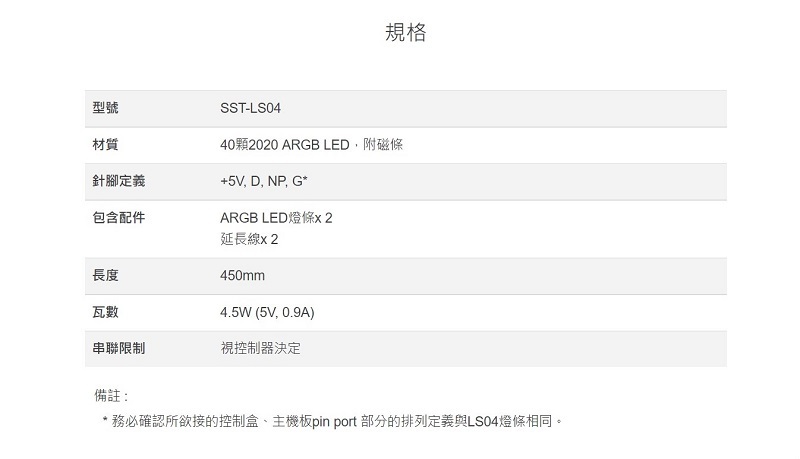Image resolution: width=800 pixels, height=459 pixels.
Task: Select the 型號 row label
Action: tap(105, 108)
